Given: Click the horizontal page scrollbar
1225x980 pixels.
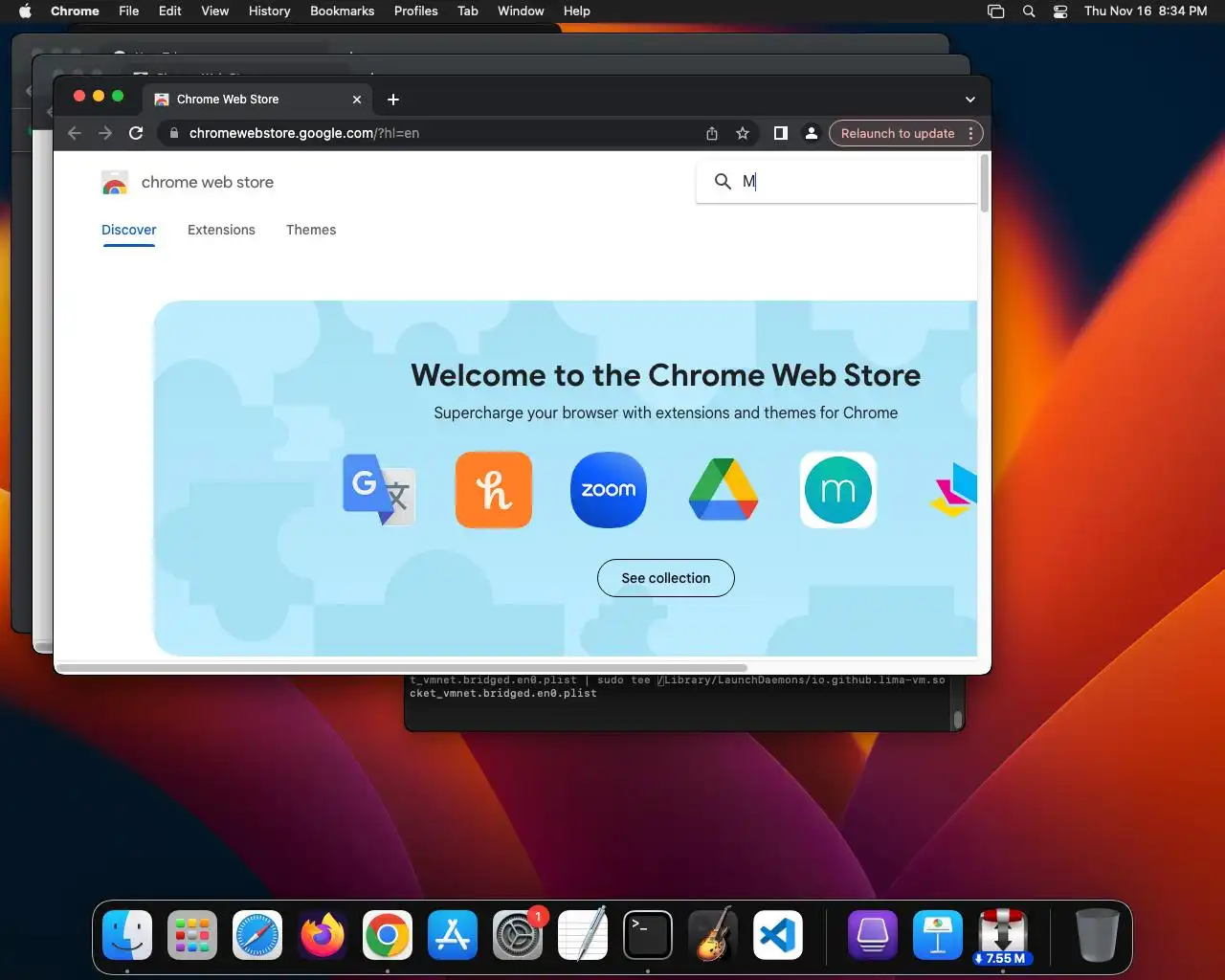Looking at the screenshot, I should pos(402,667).
